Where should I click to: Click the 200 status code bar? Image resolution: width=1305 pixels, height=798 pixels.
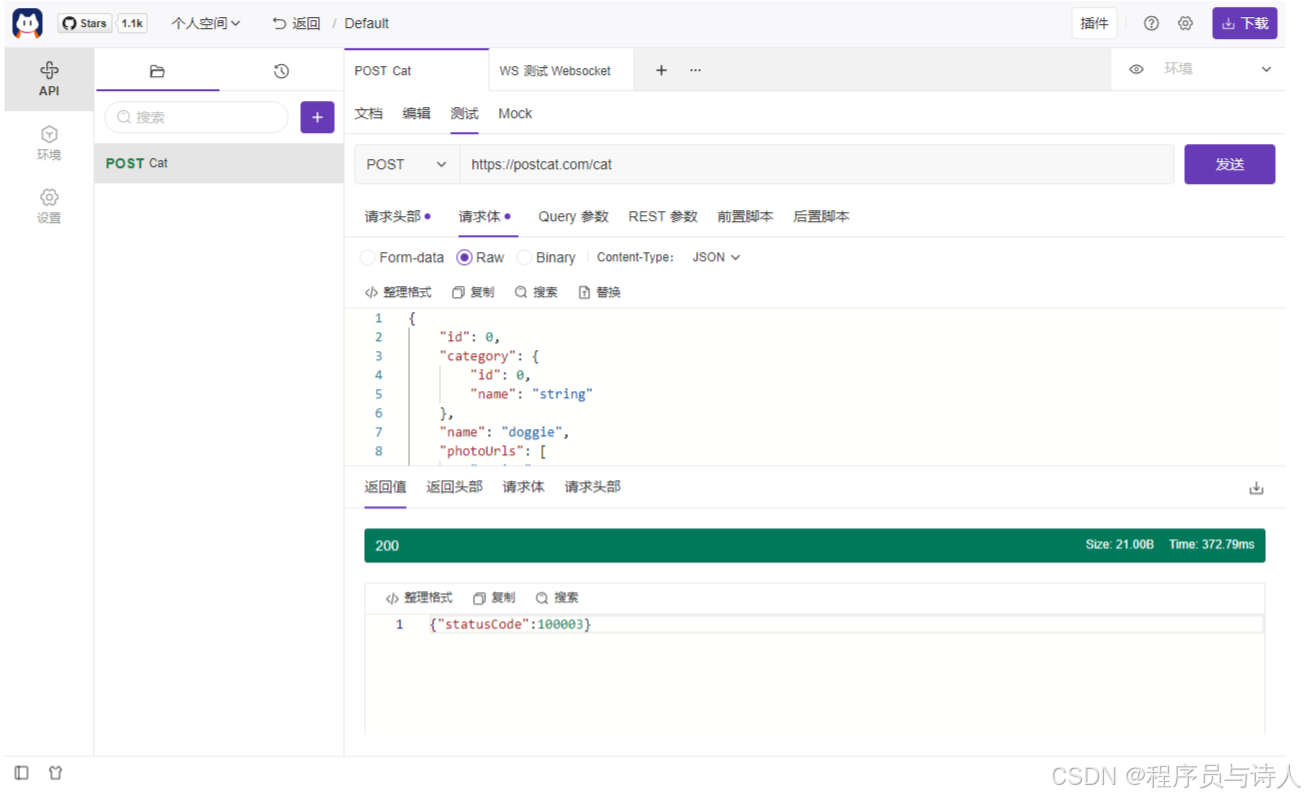[x=814, y=545]
